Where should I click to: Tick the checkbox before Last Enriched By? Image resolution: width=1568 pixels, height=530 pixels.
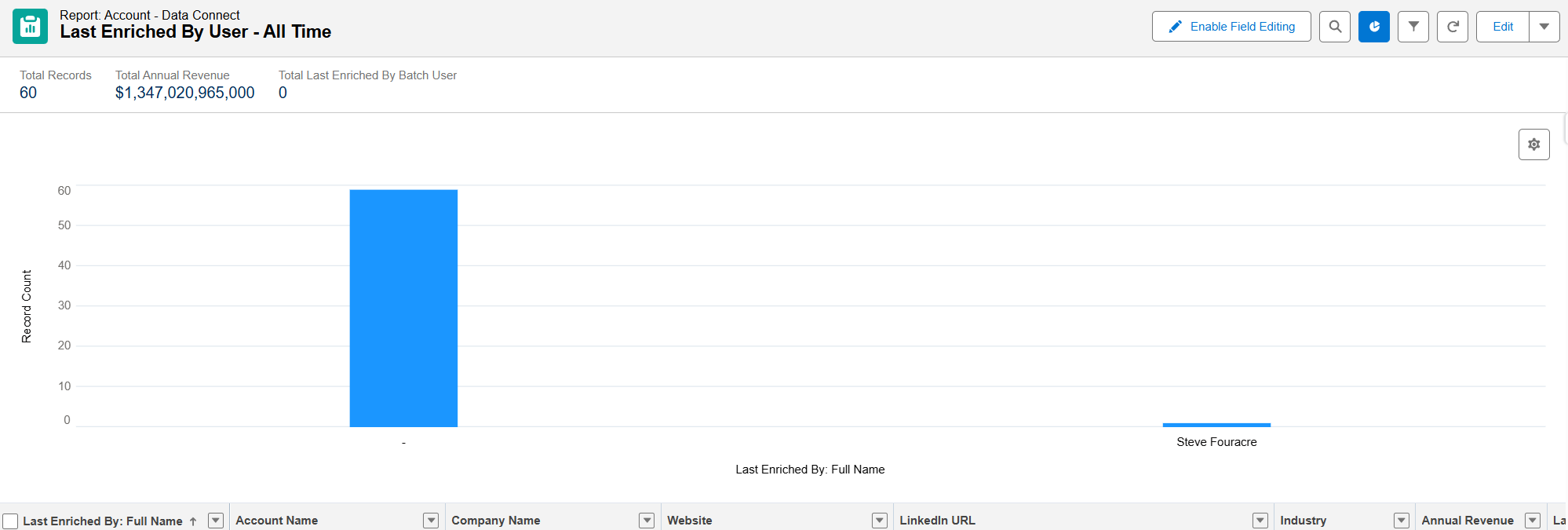[10, 521]
